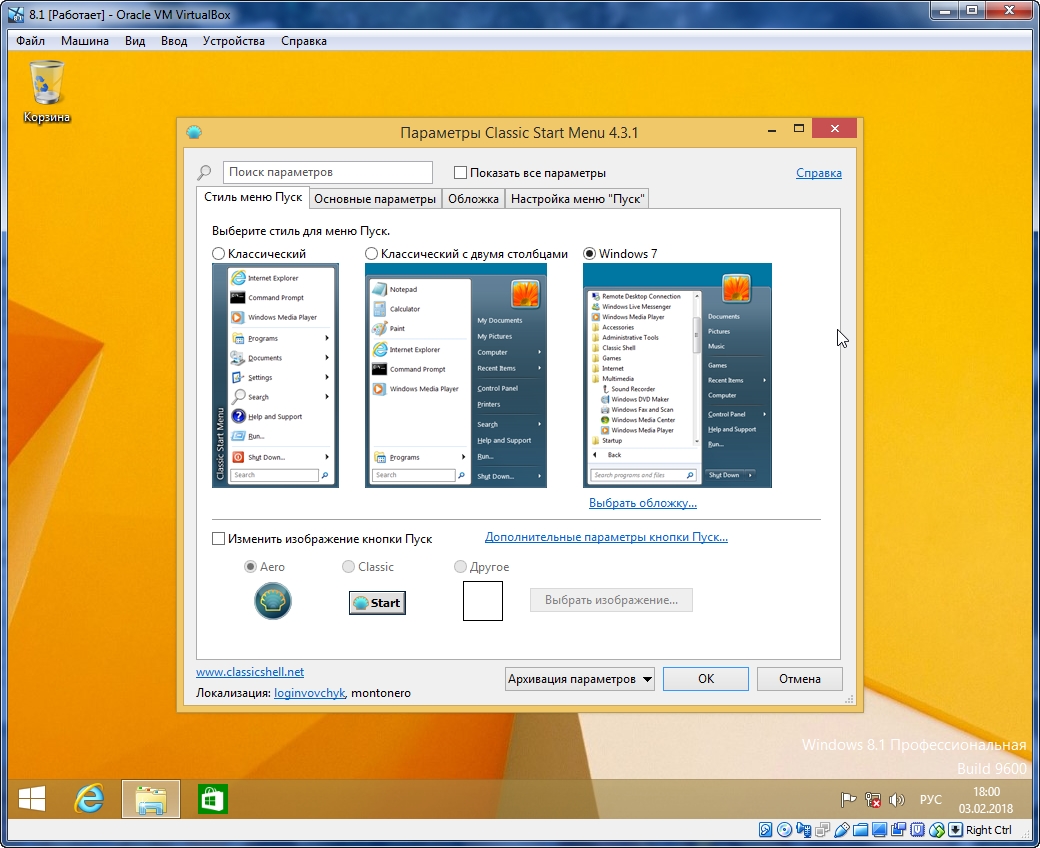Click the magnifying glass search icon
1040x848 pixels.
(204, 172)
